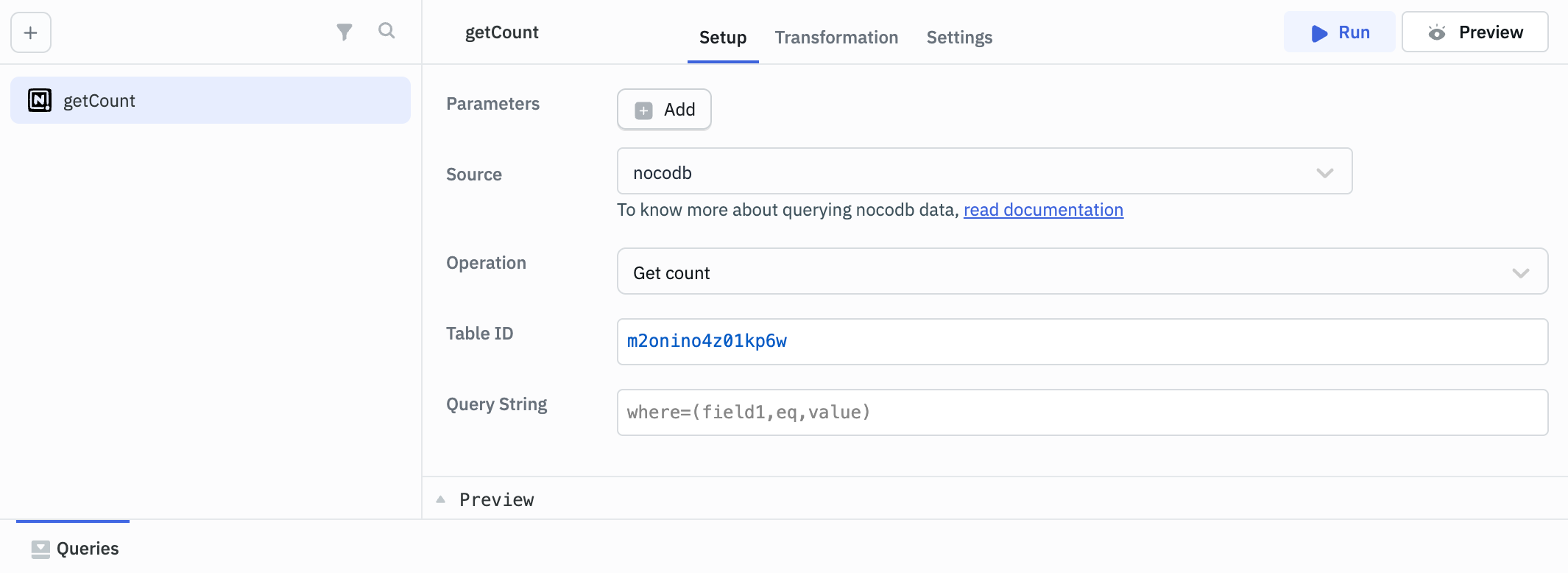Click the Queries panel icon at bottom
Image resolution: width=1568 pixels, height=573 pixels.
tap(40, 549)
